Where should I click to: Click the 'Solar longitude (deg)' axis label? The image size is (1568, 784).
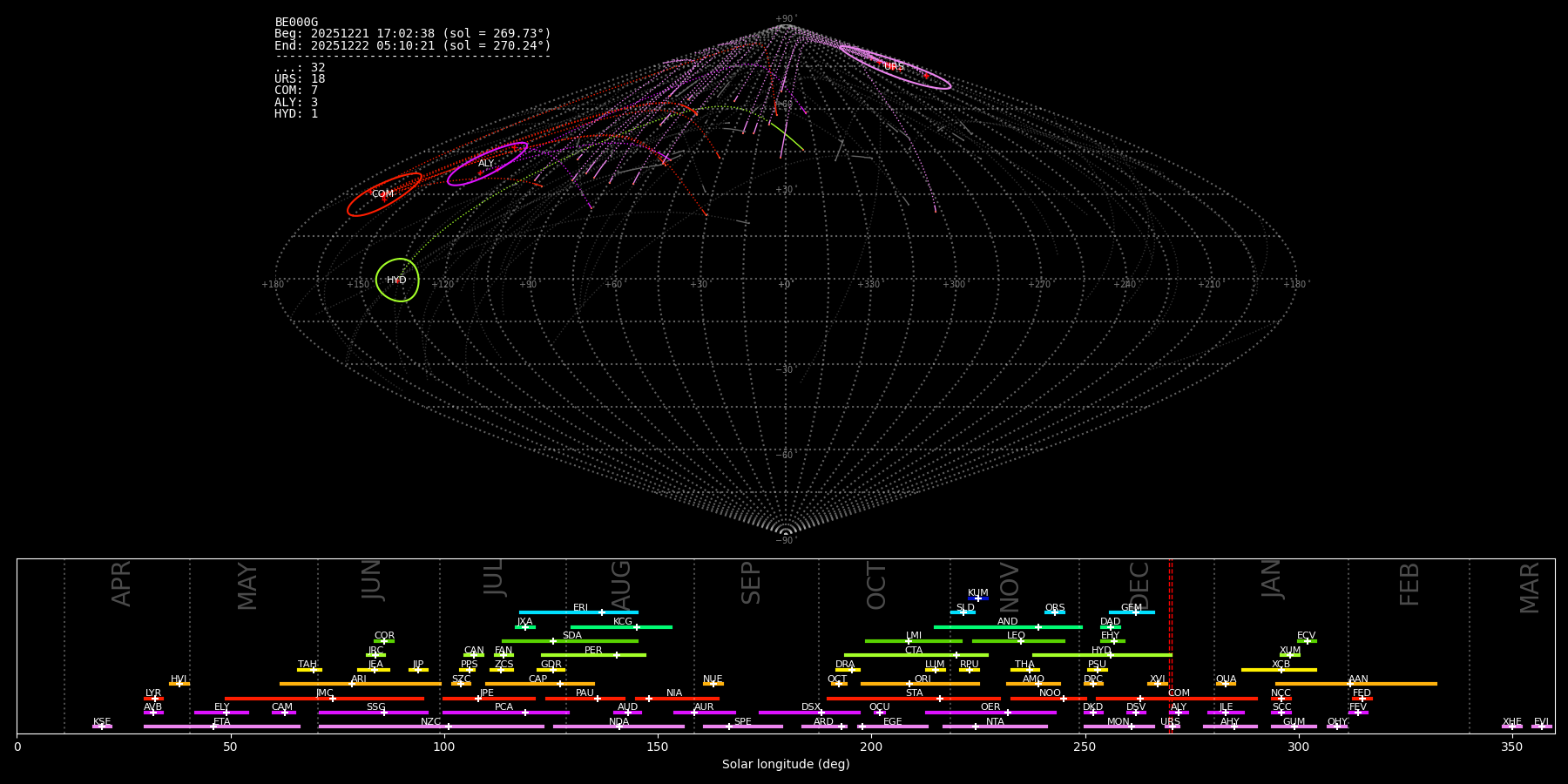click(x=786, y=765)
